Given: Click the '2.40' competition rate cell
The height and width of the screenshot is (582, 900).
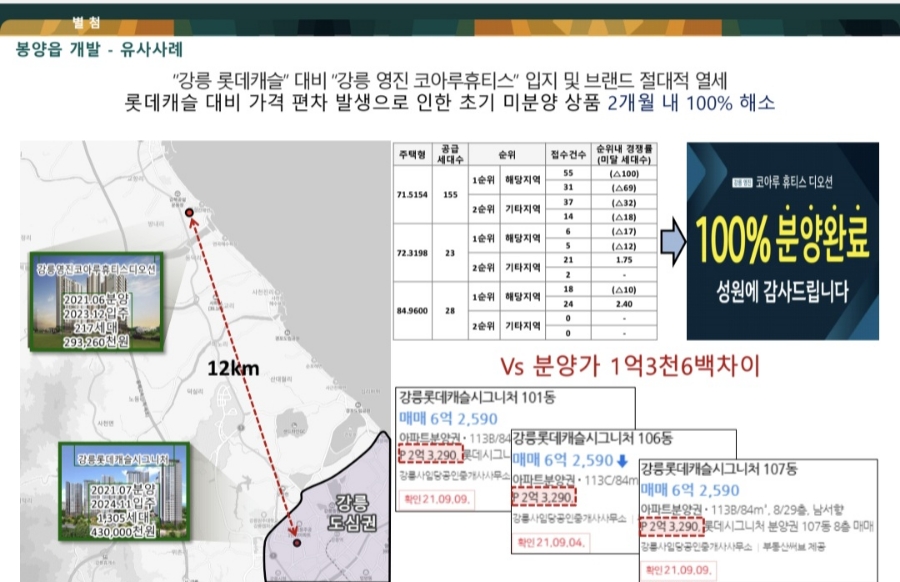Looking at the screenshot, I should [624, 304].
